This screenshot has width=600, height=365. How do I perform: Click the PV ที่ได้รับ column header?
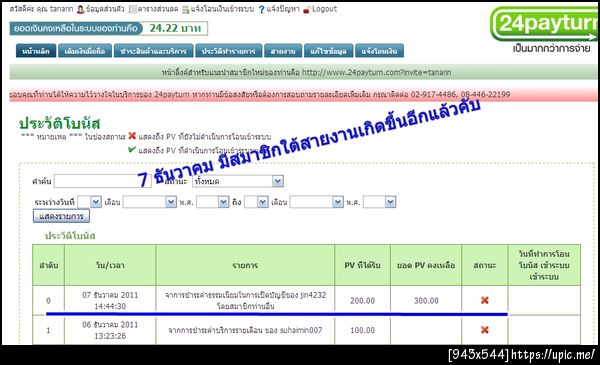pos(362,265)
